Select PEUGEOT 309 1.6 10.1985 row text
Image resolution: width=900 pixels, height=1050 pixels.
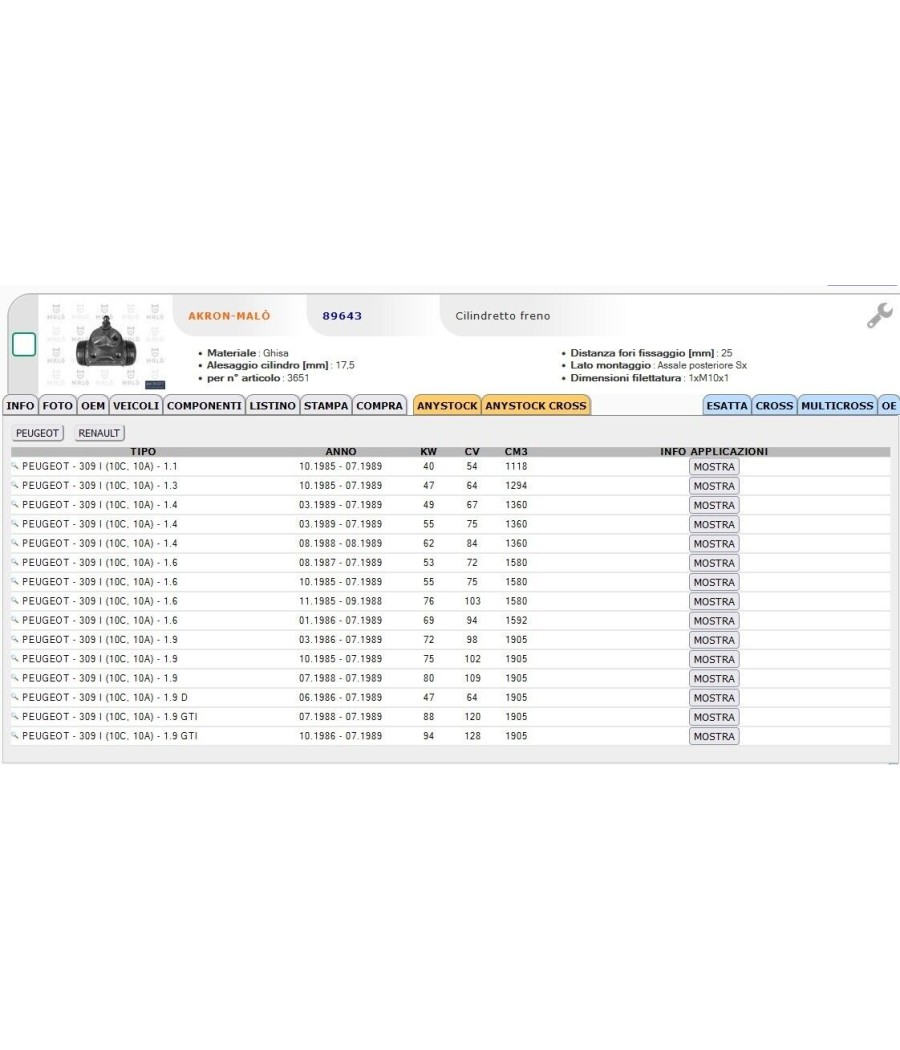(100, 582)
